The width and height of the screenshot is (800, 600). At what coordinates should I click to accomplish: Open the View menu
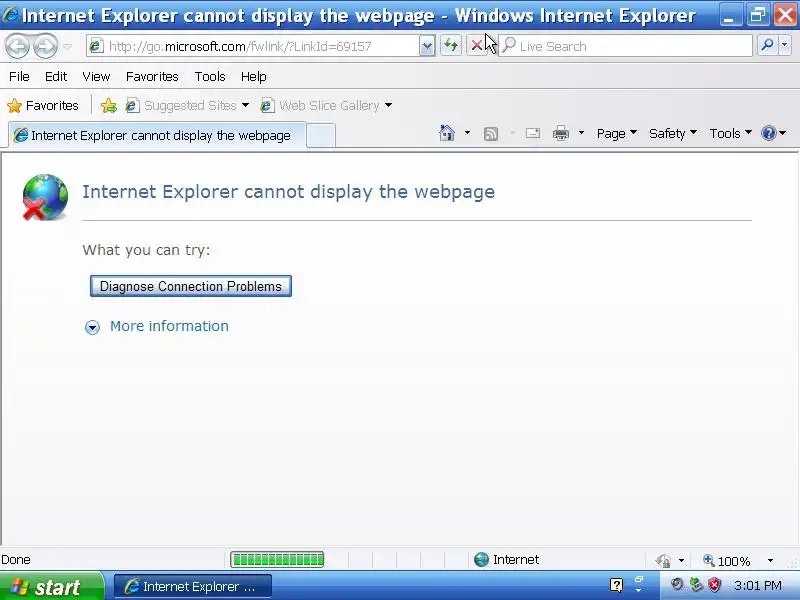96,77
